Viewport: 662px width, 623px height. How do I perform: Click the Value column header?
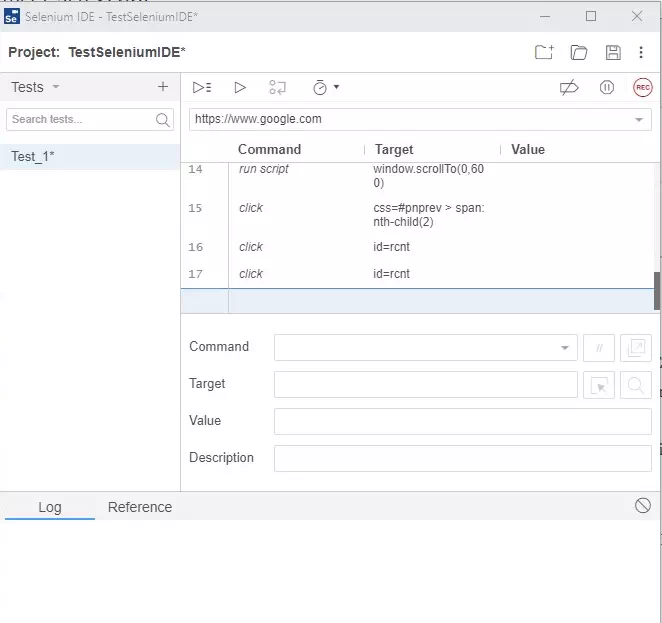528,149
